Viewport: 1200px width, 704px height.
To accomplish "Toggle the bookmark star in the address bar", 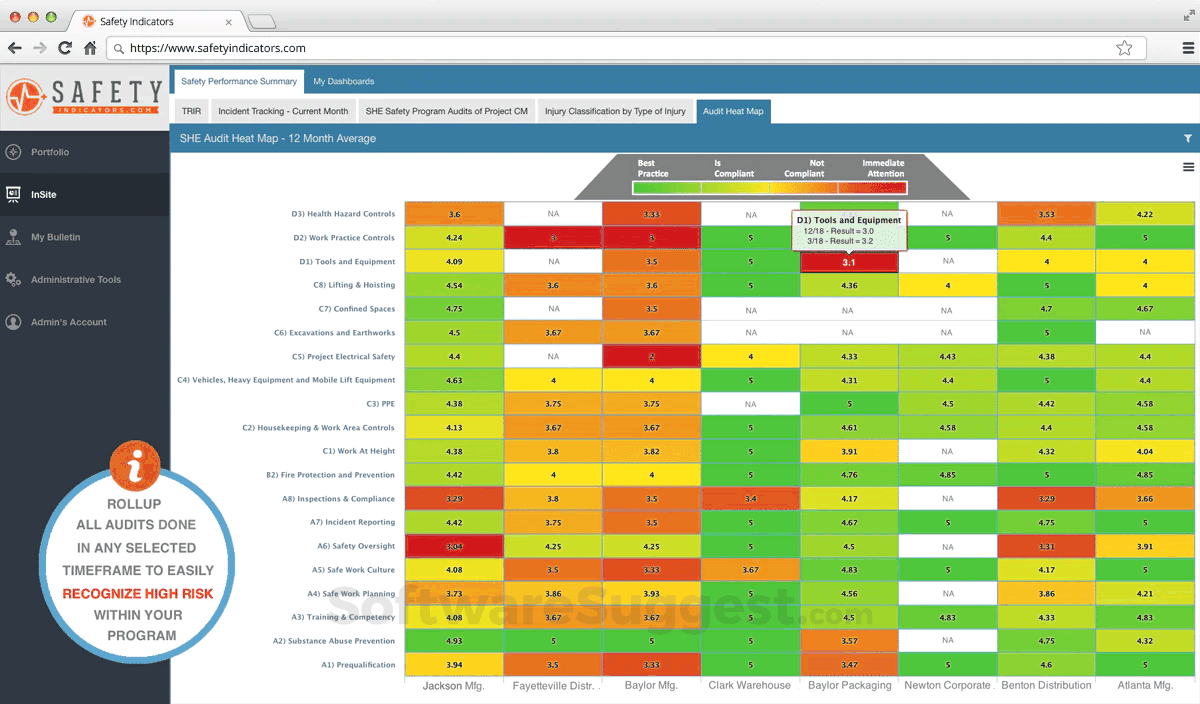I will [1124, 47].
